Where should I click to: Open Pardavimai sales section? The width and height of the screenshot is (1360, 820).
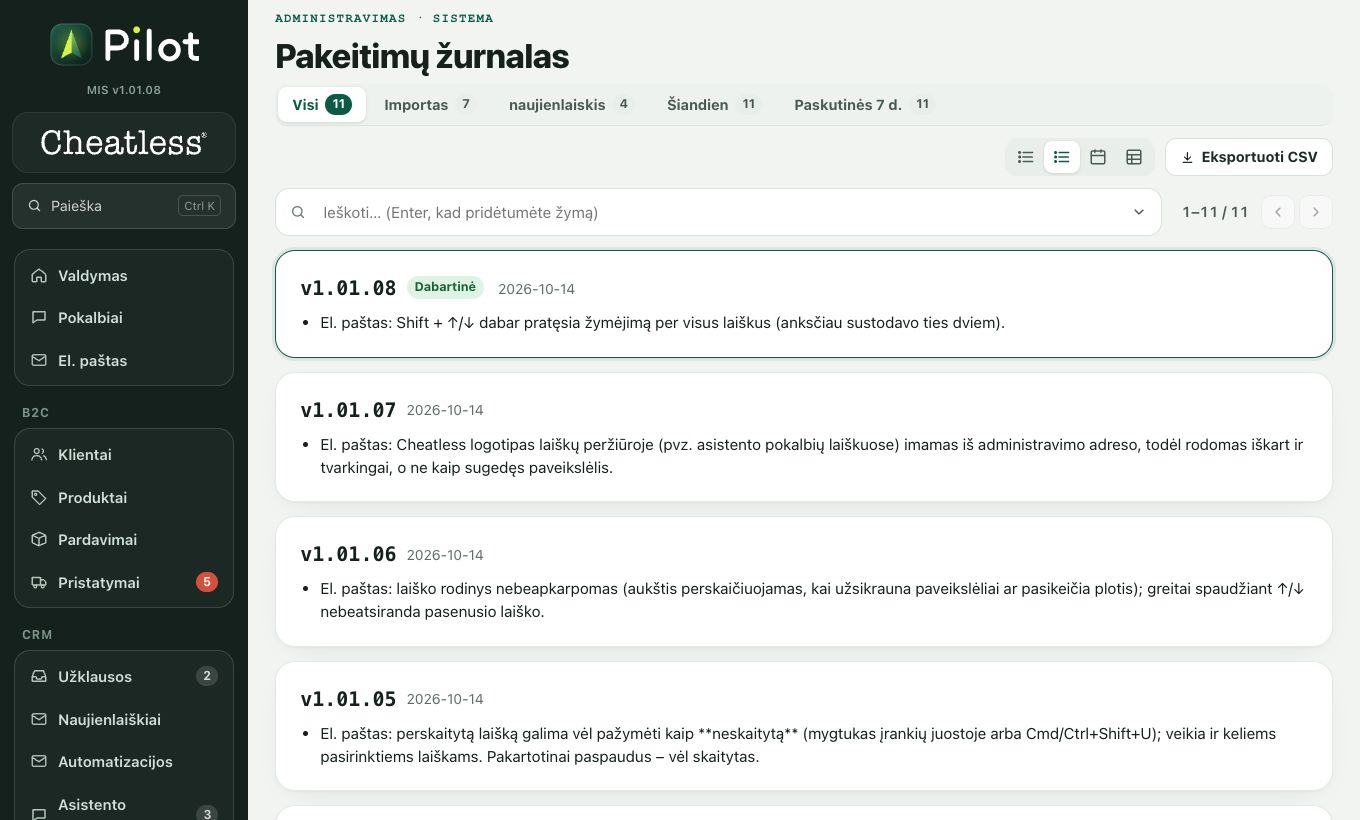(x=124, y=540)
